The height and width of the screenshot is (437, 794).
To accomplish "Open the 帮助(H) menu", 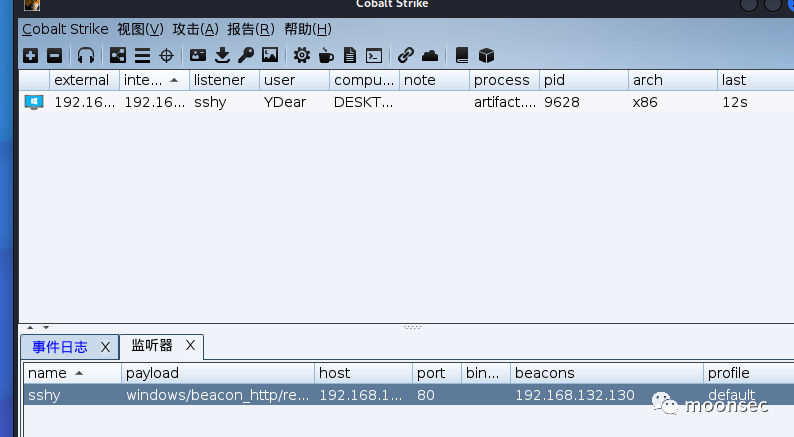I will click(x=308, y=29).
